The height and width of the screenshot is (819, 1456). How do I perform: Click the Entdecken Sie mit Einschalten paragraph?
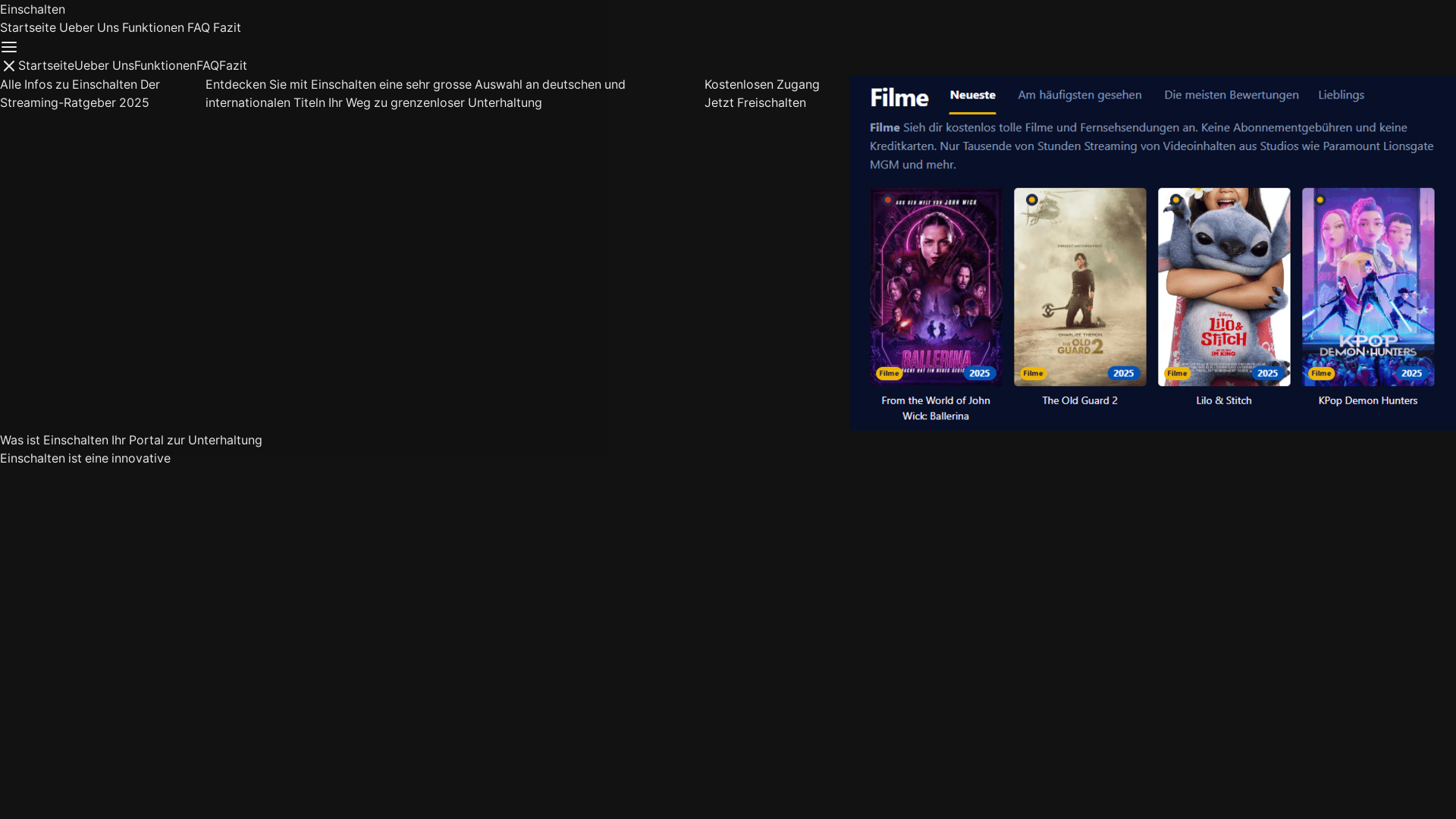(x=416, y=93)
